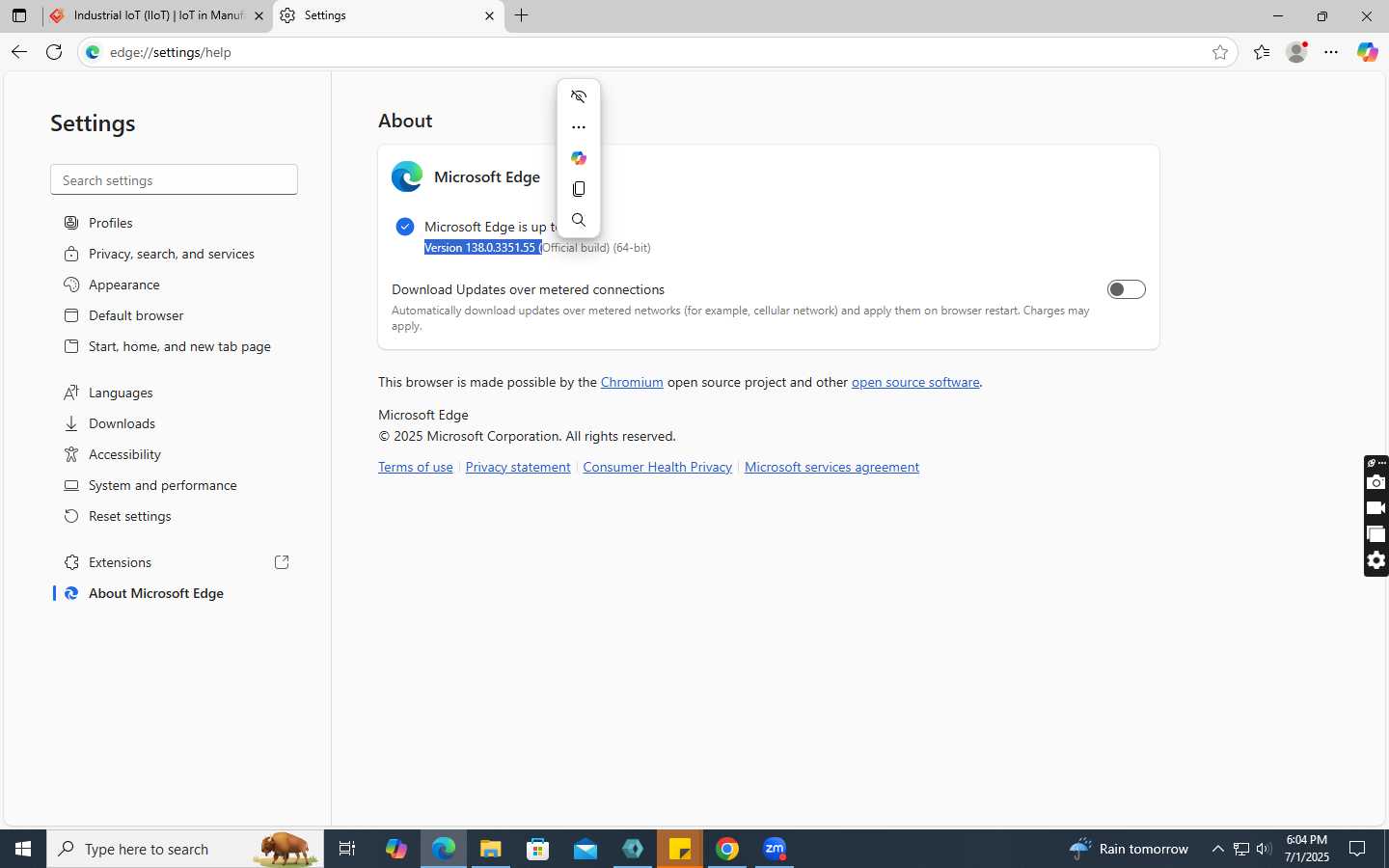1389x868 pixels.
Task: Close the Settings tab
Action: [x=489, y=15]
